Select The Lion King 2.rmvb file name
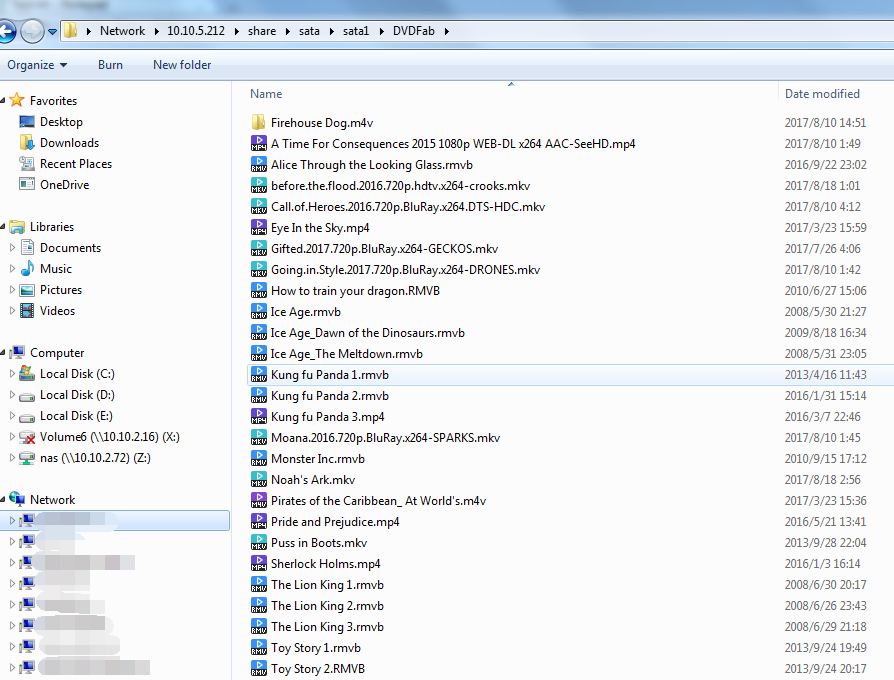This screenshot has height=680, width=894. click(327, 606)
